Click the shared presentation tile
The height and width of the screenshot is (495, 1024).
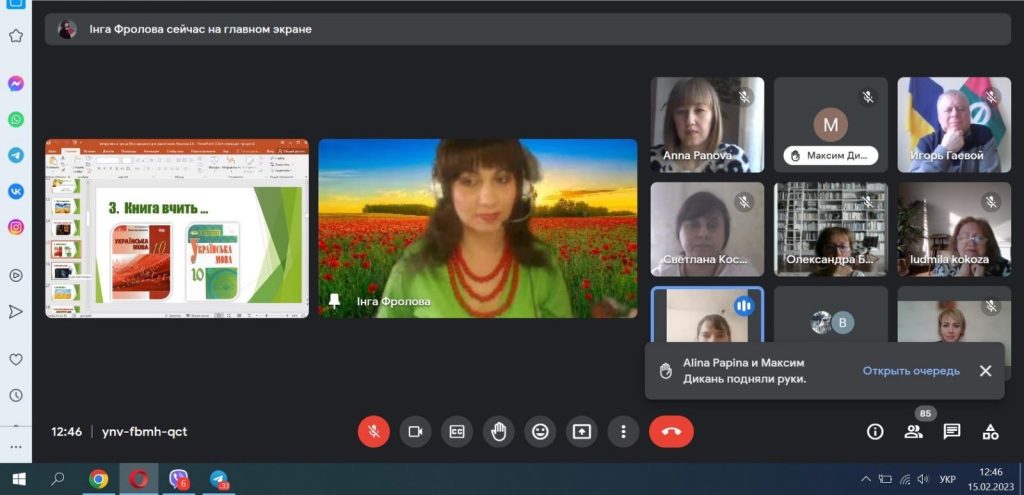click(x=177, y=228)
